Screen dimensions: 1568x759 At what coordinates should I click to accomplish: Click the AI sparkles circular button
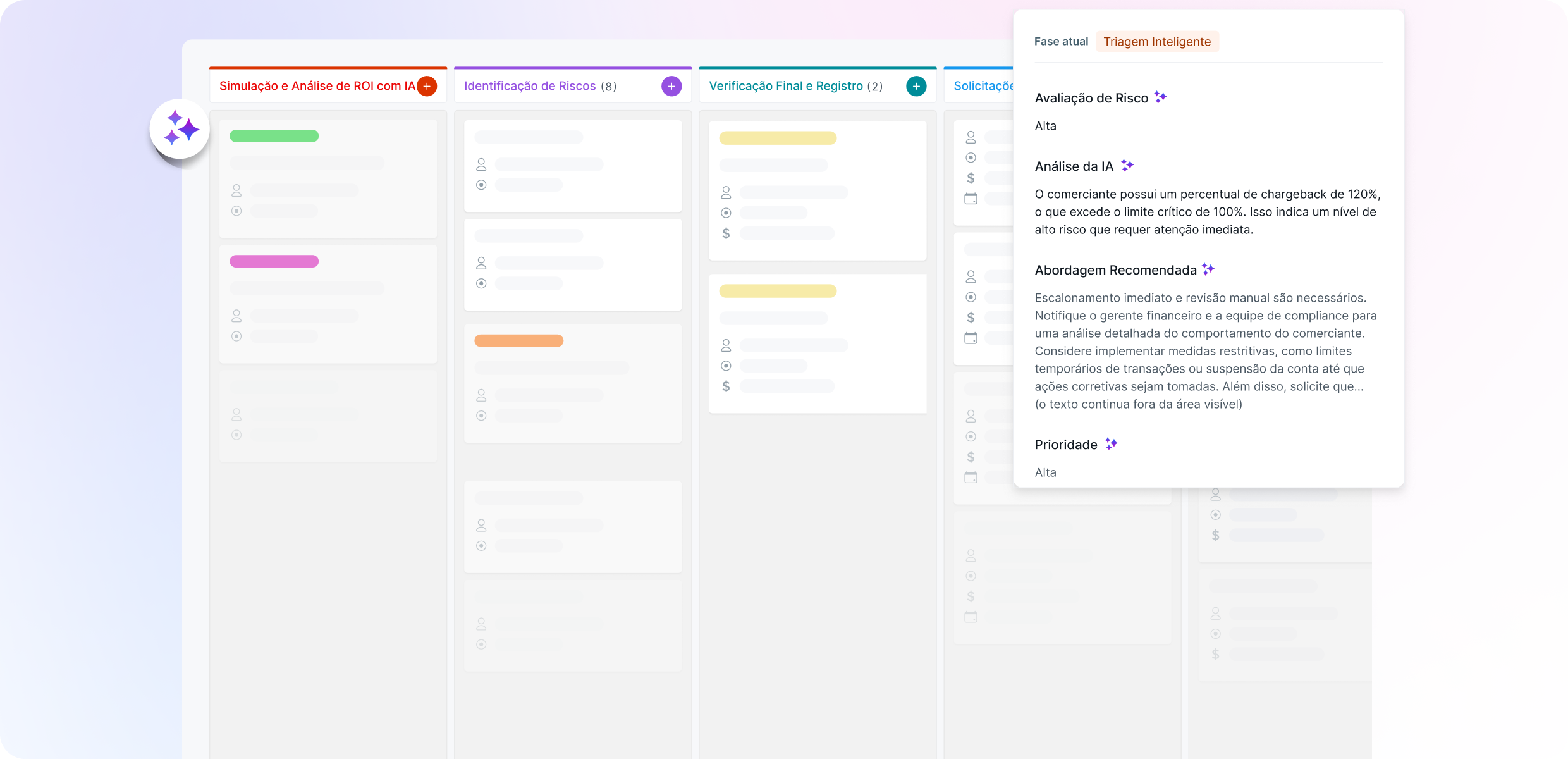(180, 129)
